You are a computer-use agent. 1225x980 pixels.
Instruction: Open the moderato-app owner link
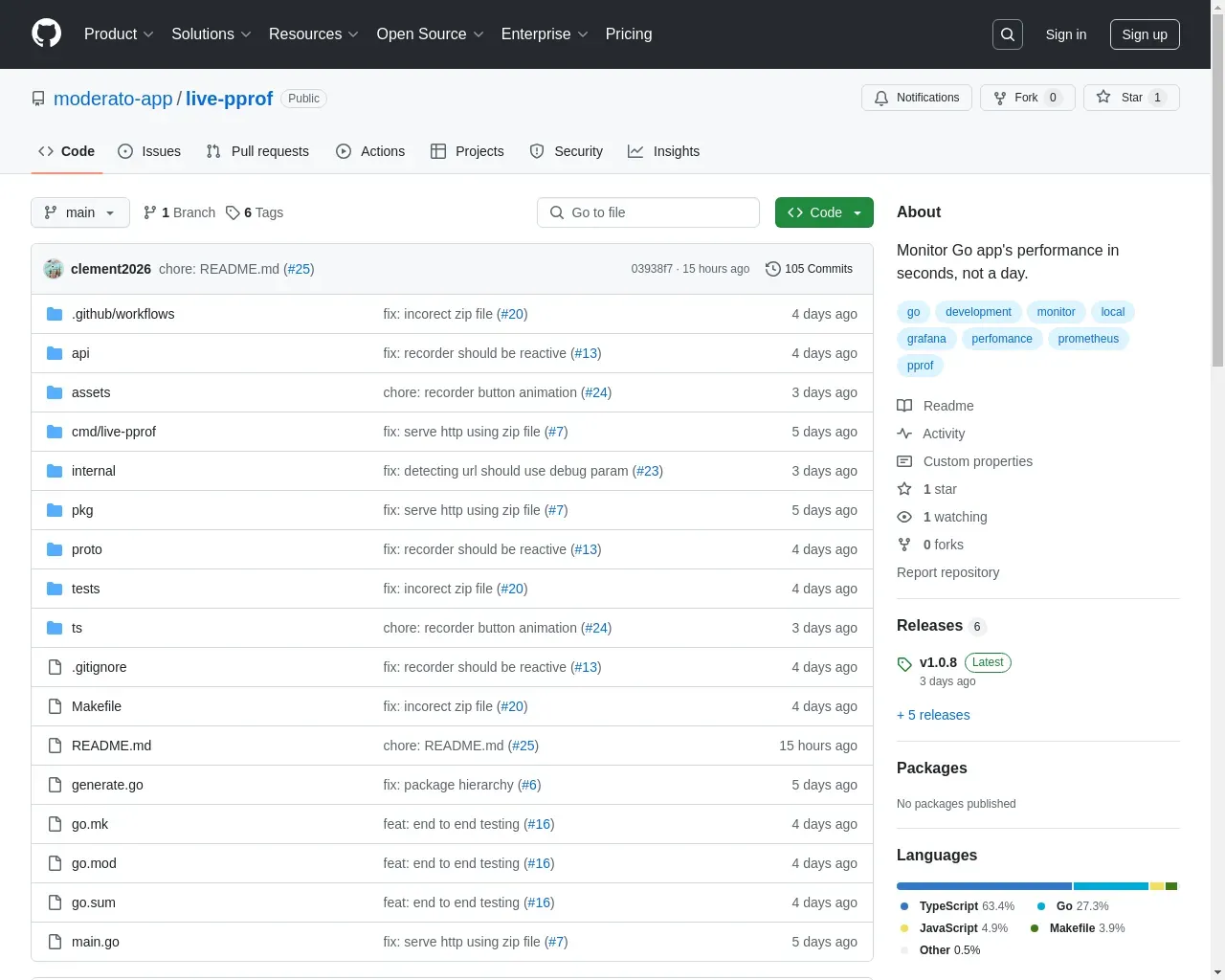(113, 99)
